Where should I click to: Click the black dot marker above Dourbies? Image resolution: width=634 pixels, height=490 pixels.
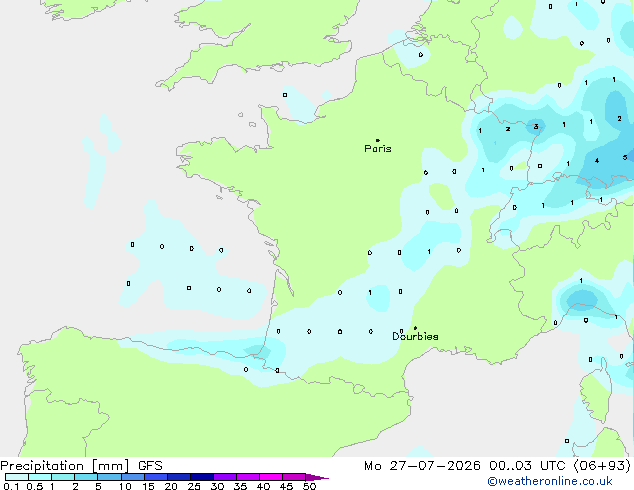pyautogui.click(x=415, y=328)
